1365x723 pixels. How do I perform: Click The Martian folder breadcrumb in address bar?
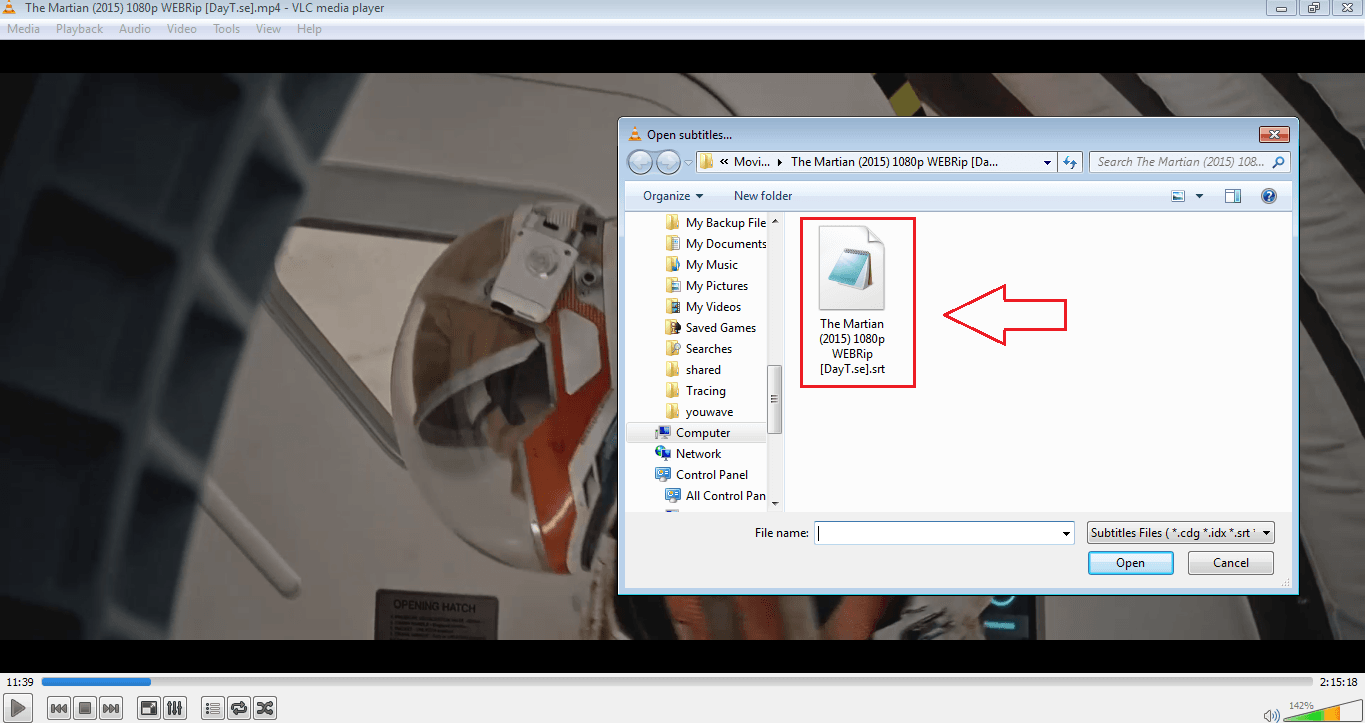click(x=894, y=162)
